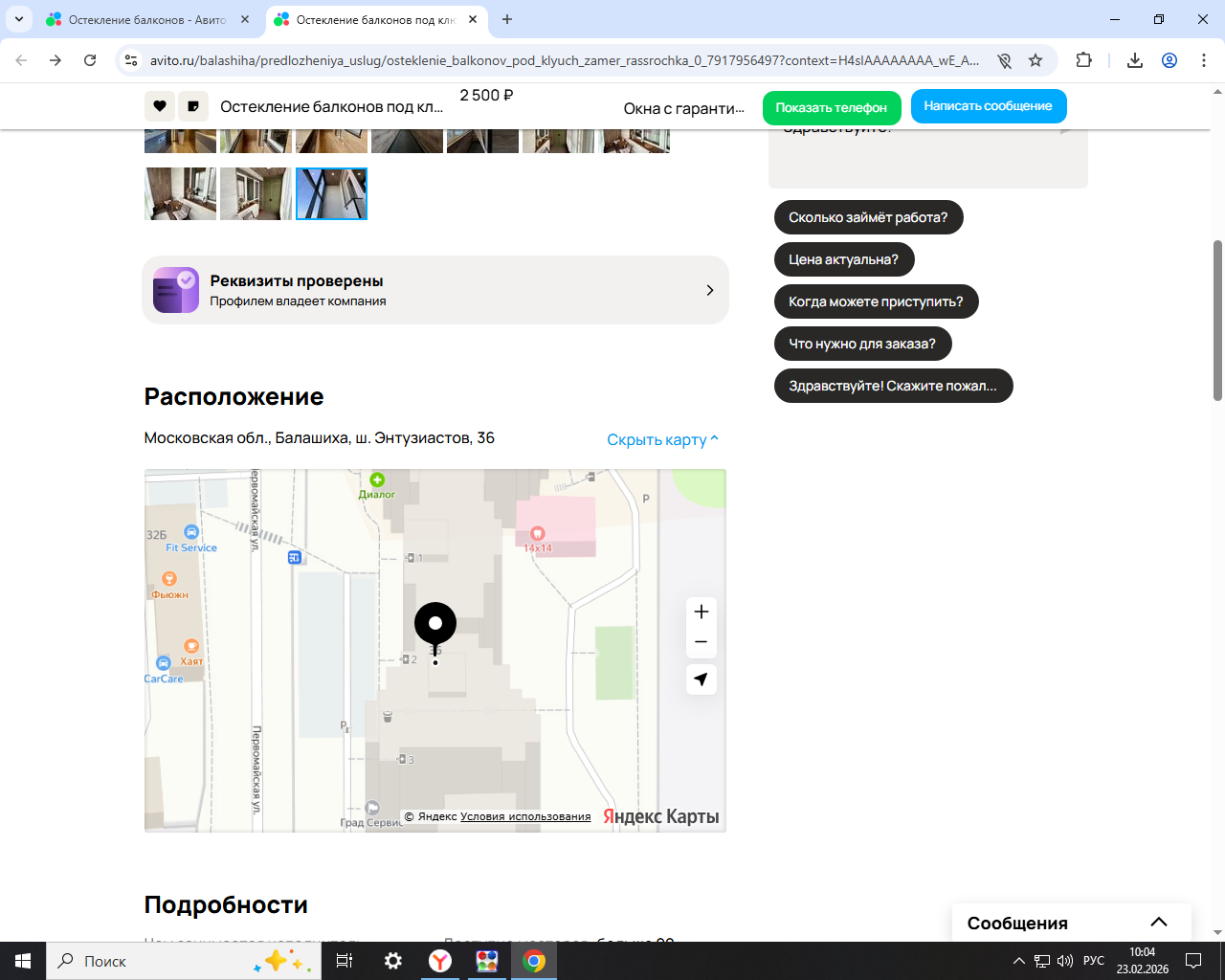
Task: Hide the map with Скрыть карту
Action: (x=662, y=439)
